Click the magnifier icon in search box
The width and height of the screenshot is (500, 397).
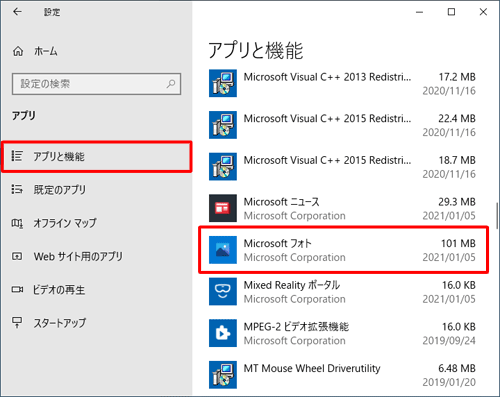171,84
